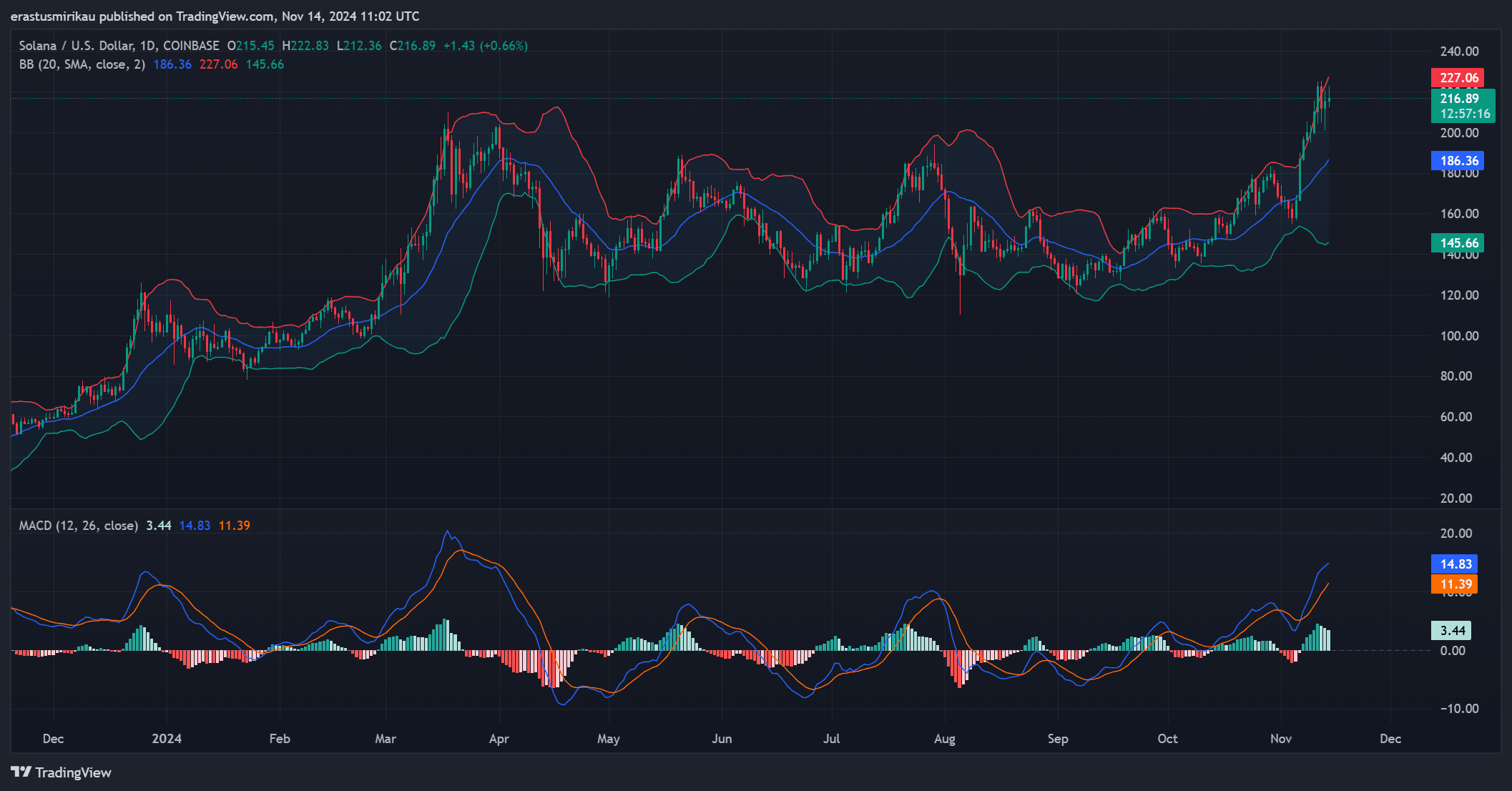Click the 160.00 price axis label
Image resolution: width=1512 pixels, height=791 pixels.
(x=1459, y=214)
